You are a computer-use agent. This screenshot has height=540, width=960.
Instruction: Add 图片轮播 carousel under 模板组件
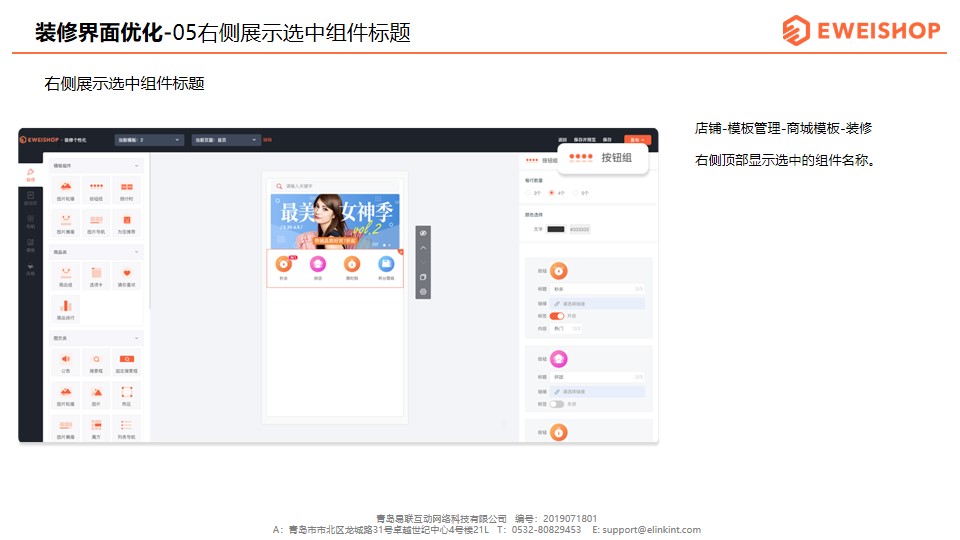66,189
